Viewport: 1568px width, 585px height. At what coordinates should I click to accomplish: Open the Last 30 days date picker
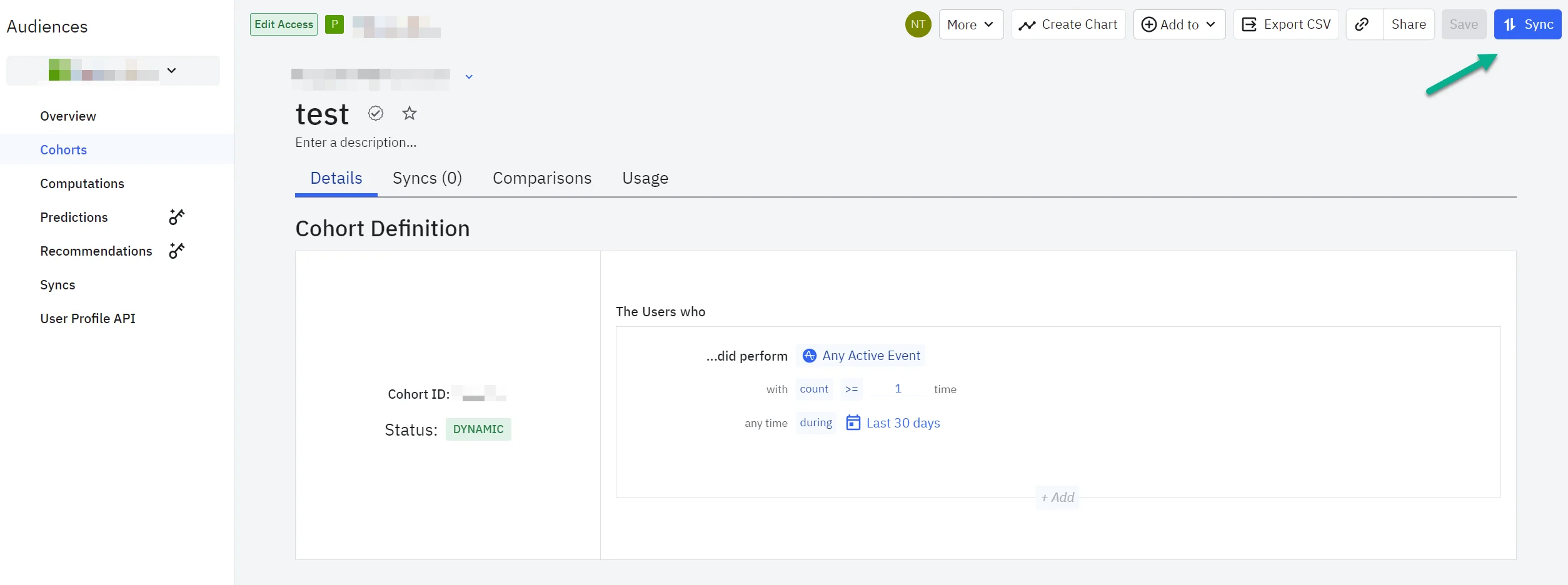(x=893, y=423)
